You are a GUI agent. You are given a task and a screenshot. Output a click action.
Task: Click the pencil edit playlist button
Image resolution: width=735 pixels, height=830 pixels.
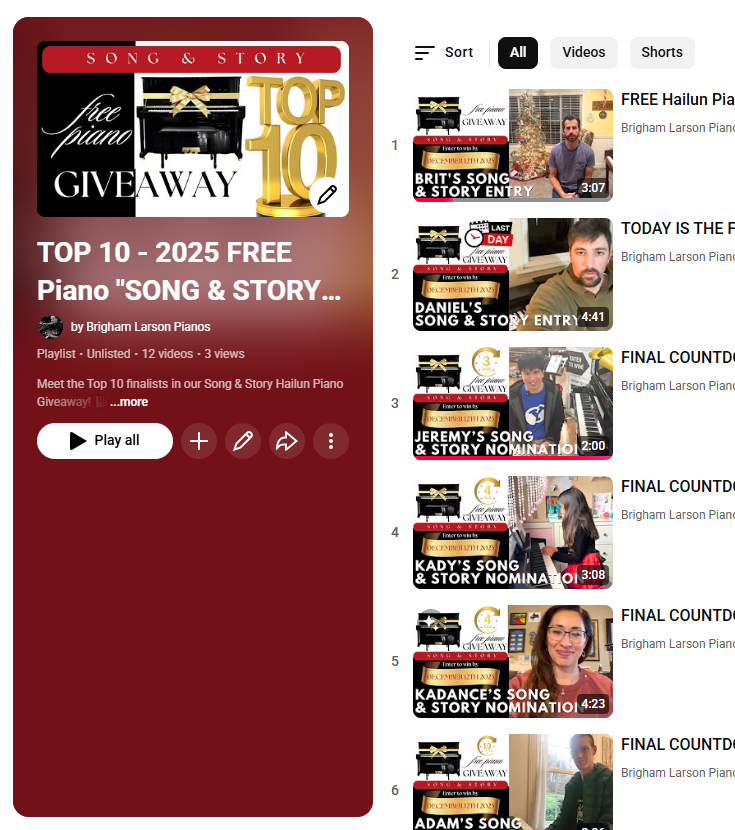click(243, 441)
